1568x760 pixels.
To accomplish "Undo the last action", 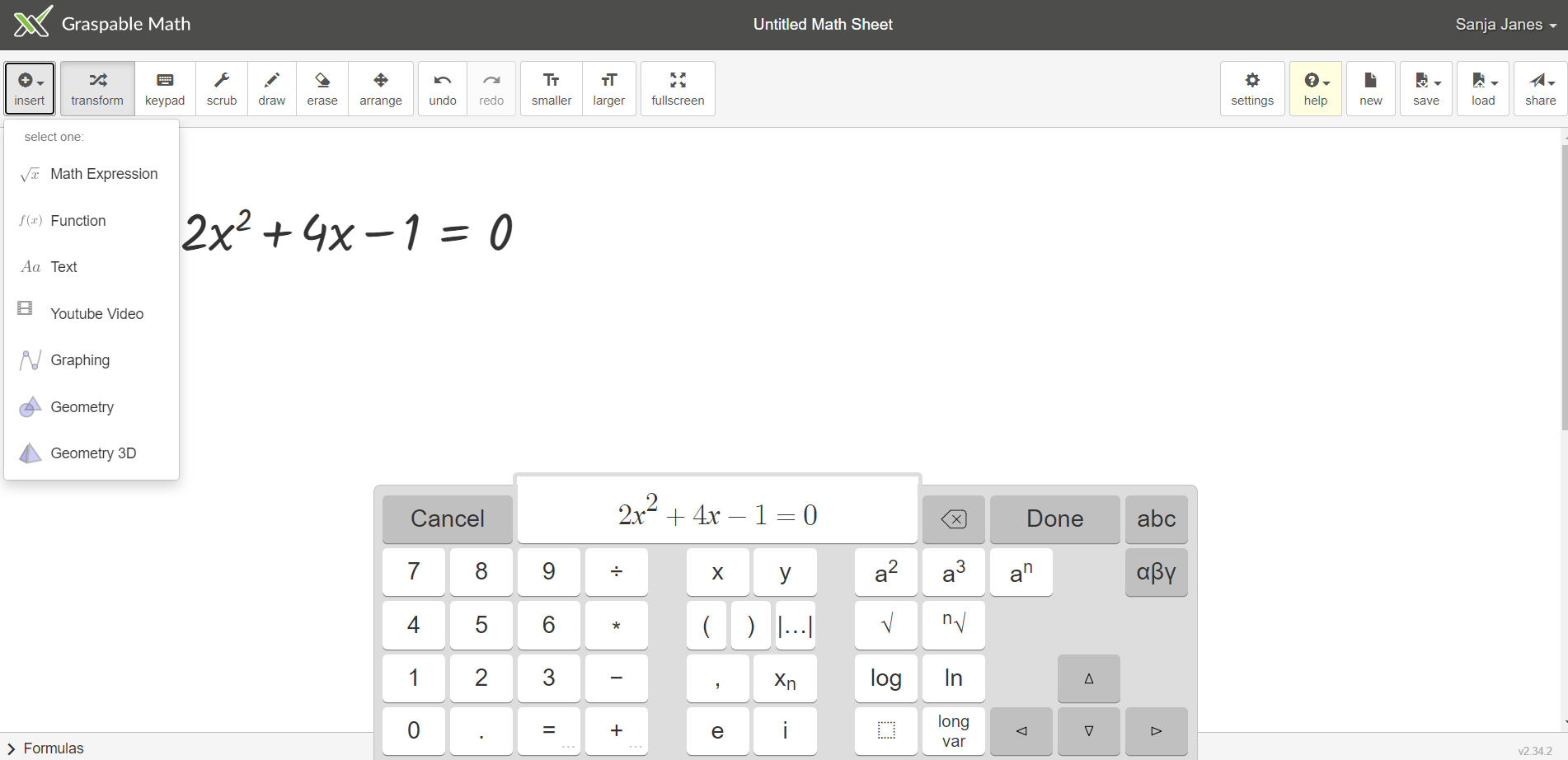I will (x=442, y=89).
